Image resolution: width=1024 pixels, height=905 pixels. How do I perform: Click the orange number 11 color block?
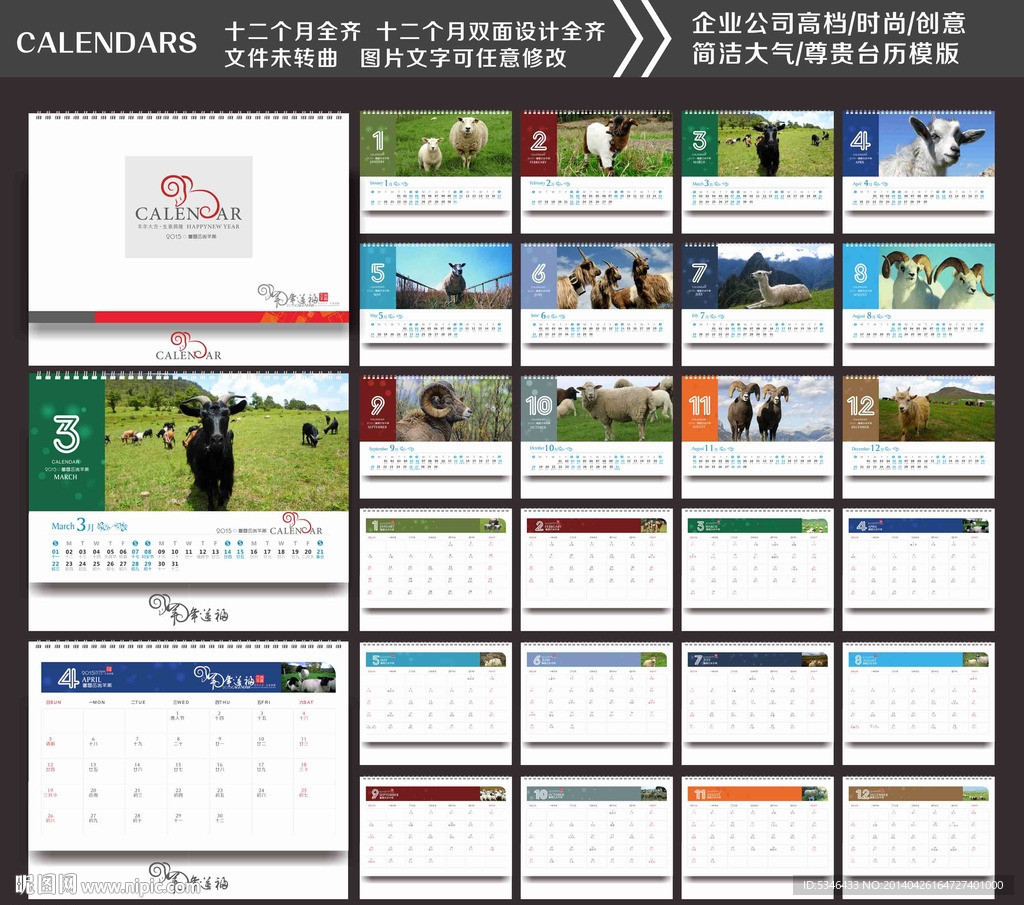[699, 409]
